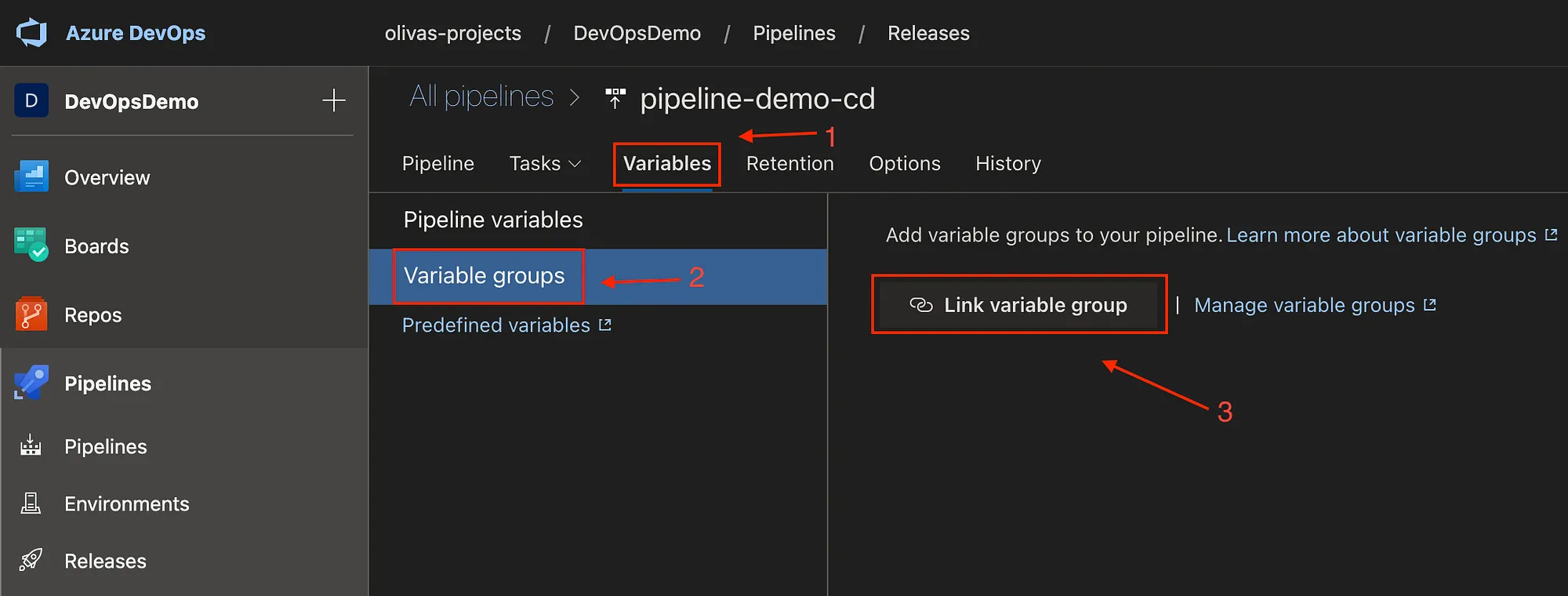Click the Azure DevOps logo icon
This screenshot has width=1568, height=596.
pos(32,33)
